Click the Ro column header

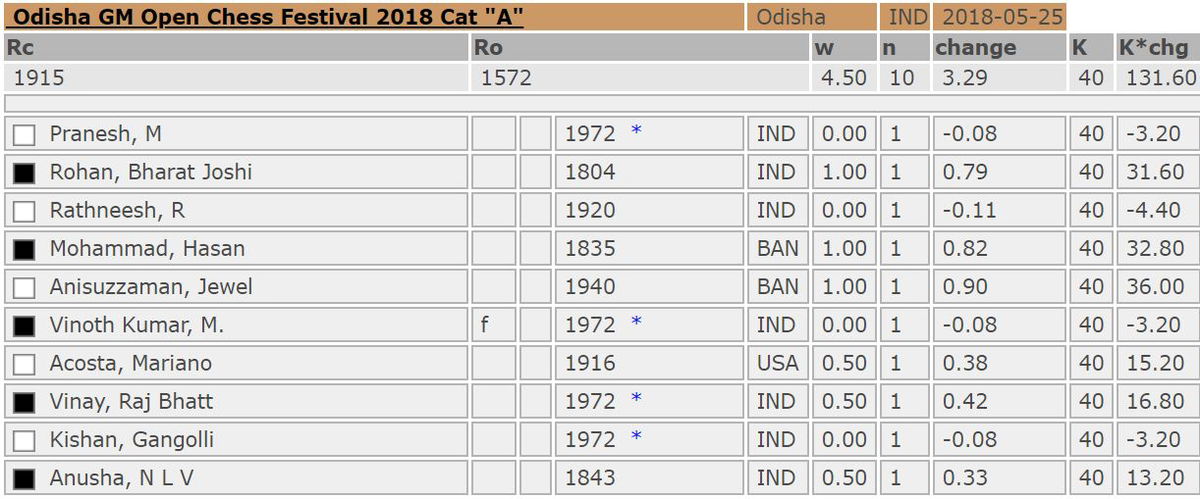(488, 47)
